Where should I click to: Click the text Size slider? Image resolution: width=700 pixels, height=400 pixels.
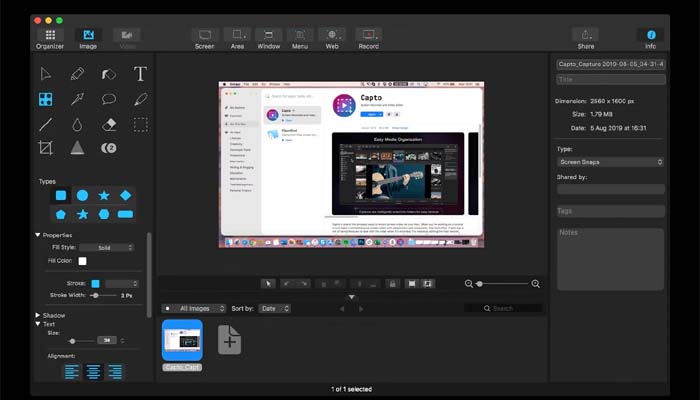pos(80,341)
